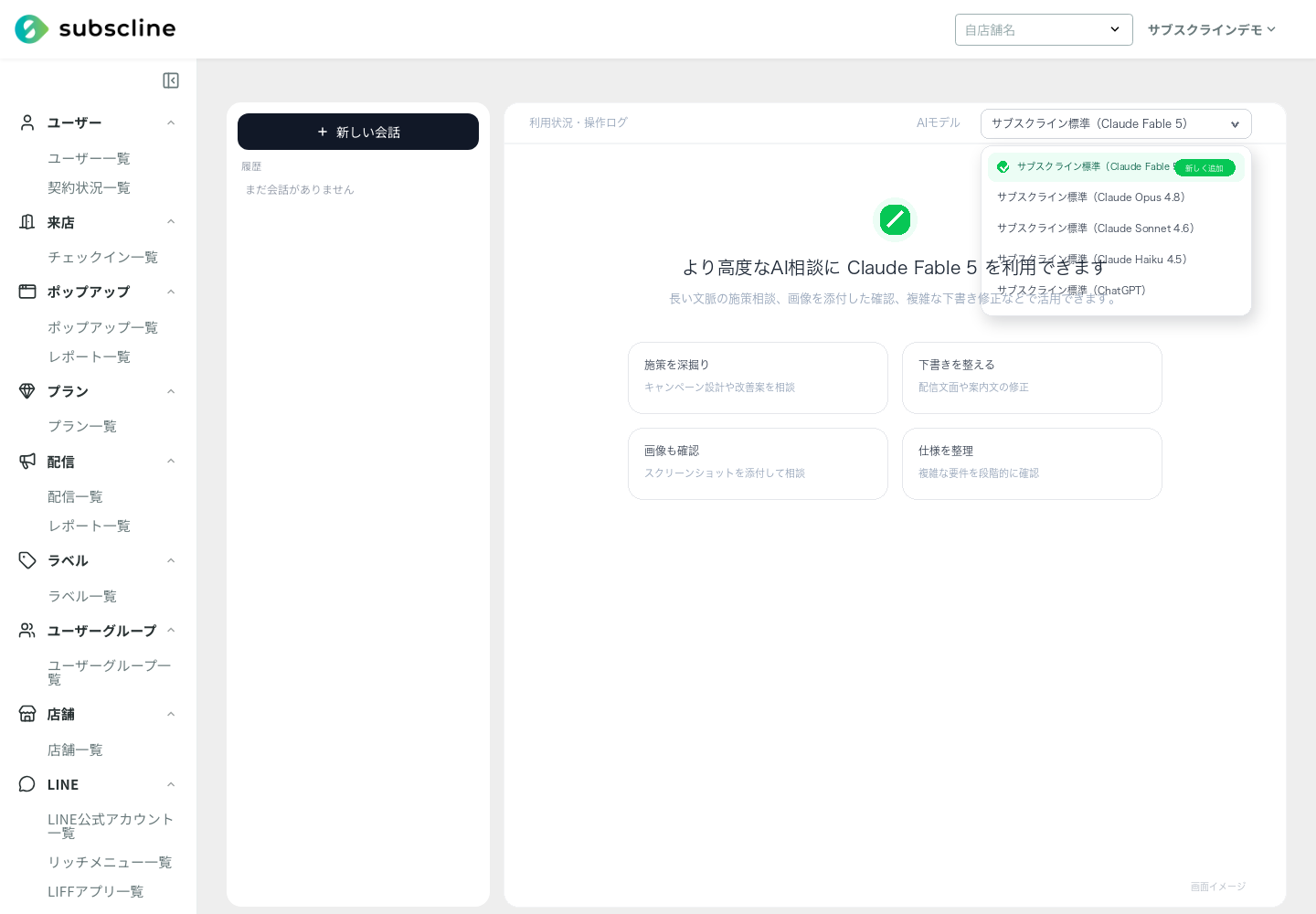Image resolution: width=1316 pixels, height=914 pixels.
Task: Collapse the 来店 section chevron
Action: tap(171, 222)
